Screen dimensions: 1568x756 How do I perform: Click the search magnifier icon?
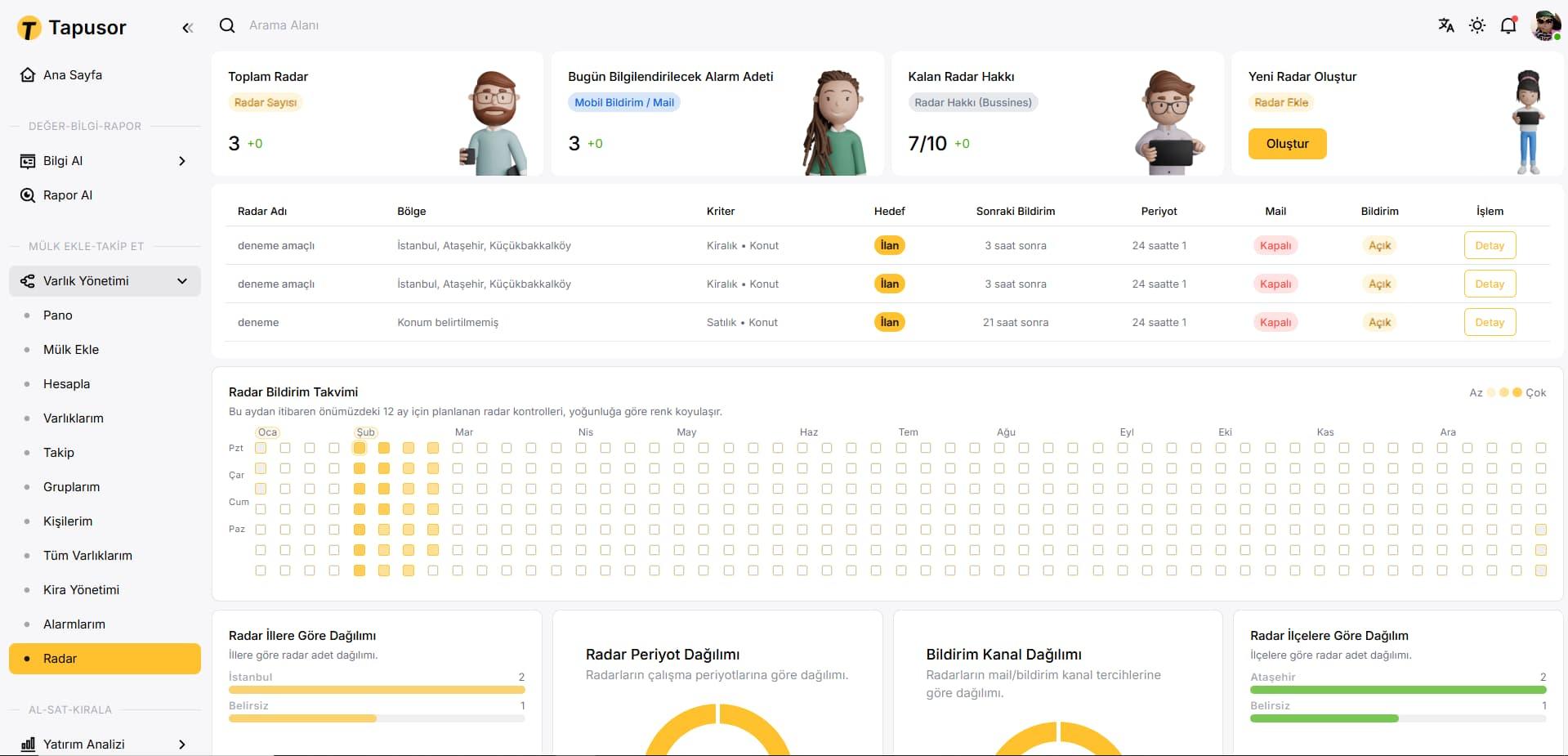227,25
